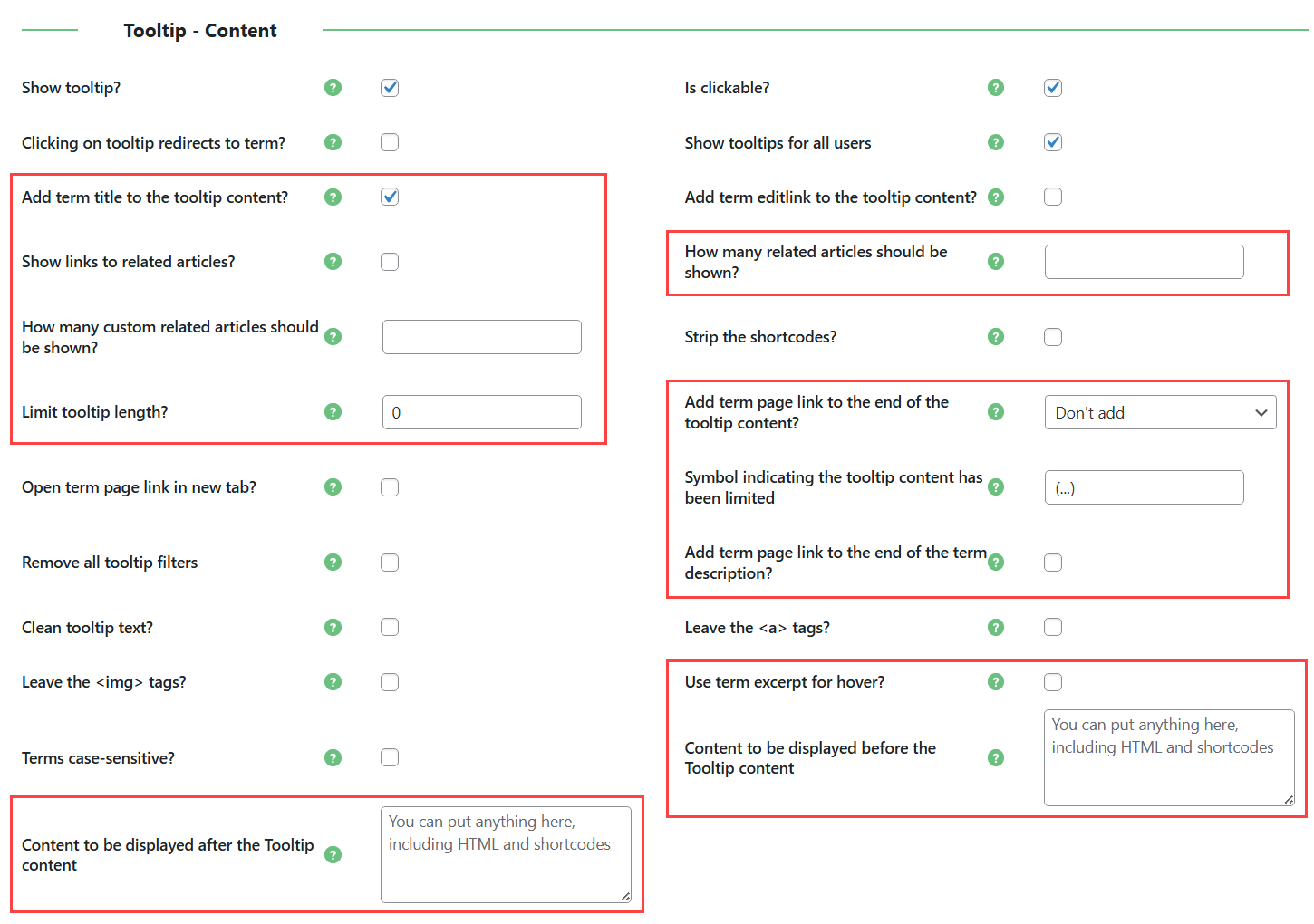Viewport: 1314px width, 924px height.
Task: Uncheck the Show tooltip checkbox
Action: [390, 87]
